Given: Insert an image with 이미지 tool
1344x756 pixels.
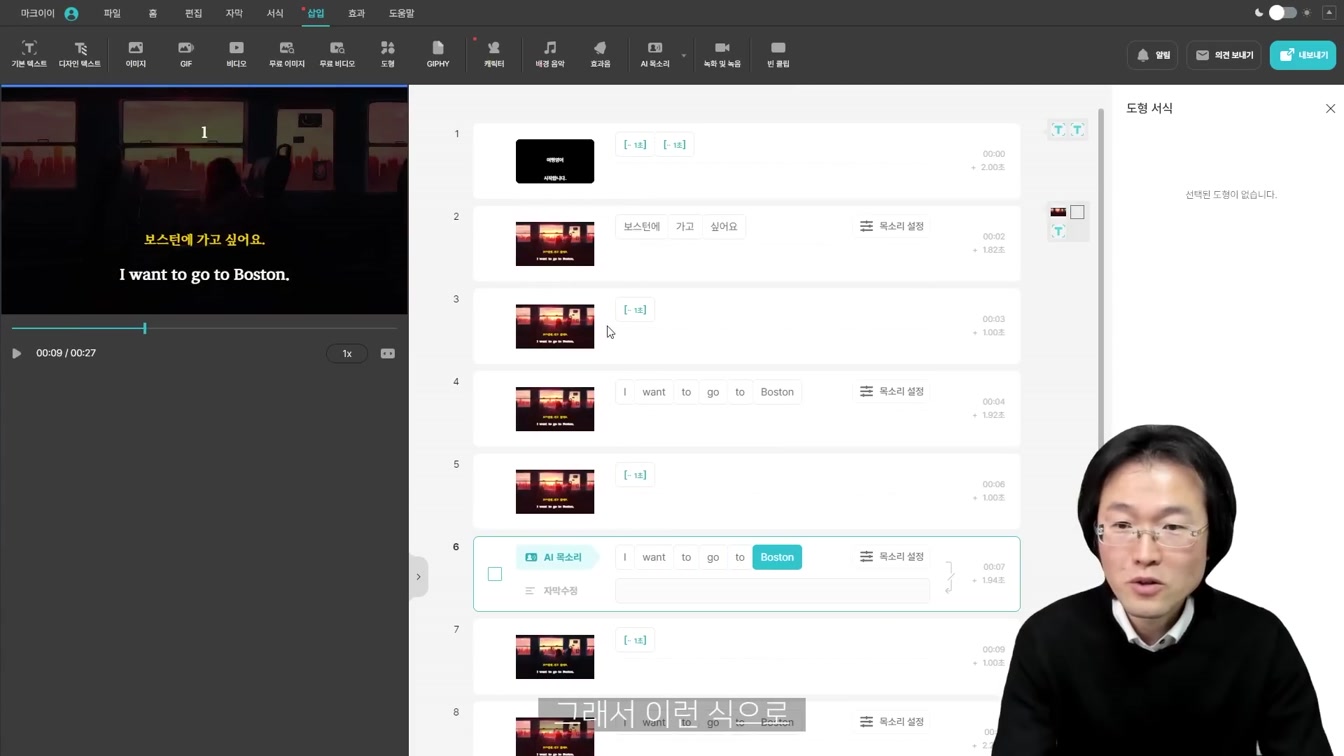Looking at the screenshot, I should point(135,54).
